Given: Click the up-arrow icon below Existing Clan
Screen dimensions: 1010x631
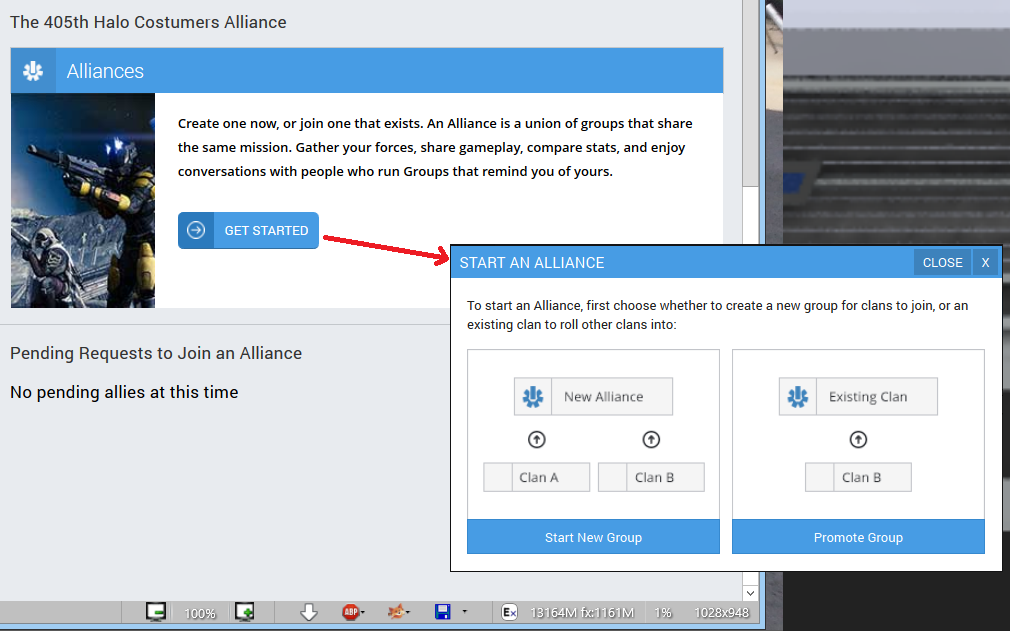Looking at the screenshot, I should (x=858, y=440).
